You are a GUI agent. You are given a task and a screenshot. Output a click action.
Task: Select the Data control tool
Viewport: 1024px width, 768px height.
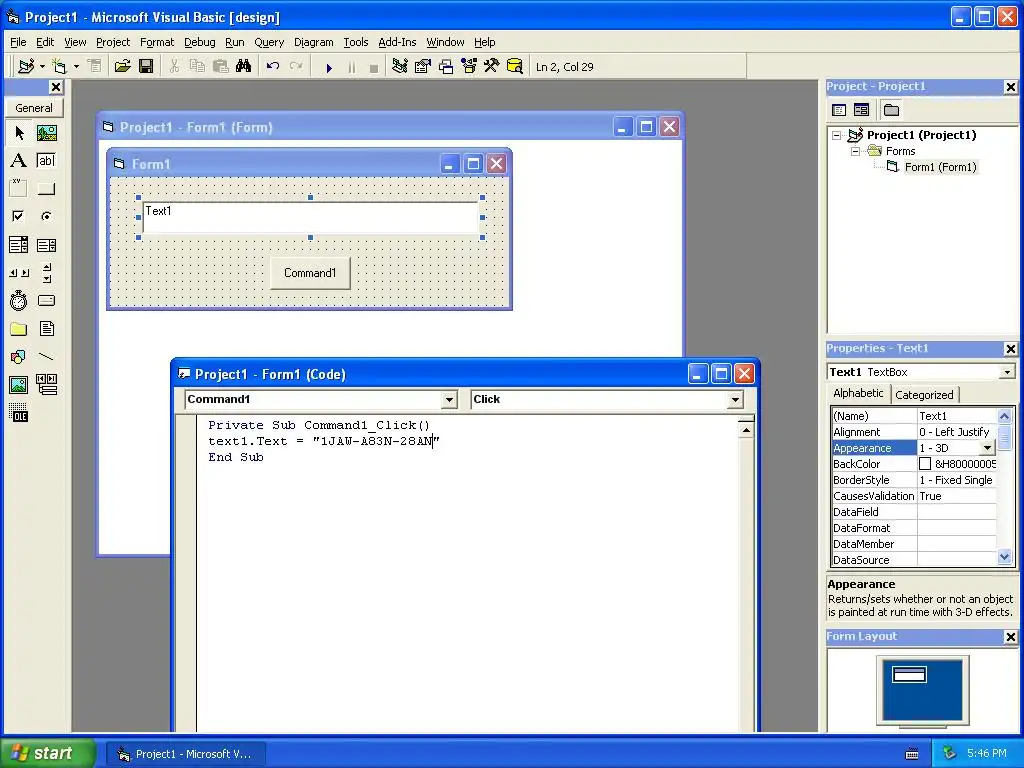point(46,385)
